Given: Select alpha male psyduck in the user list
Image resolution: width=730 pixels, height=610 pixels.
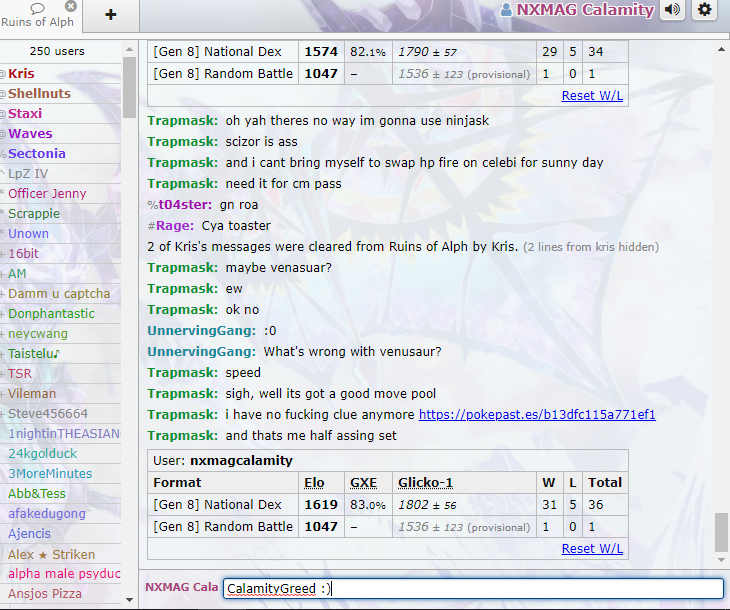Looking at the screenshot, I should click(64, 574).
